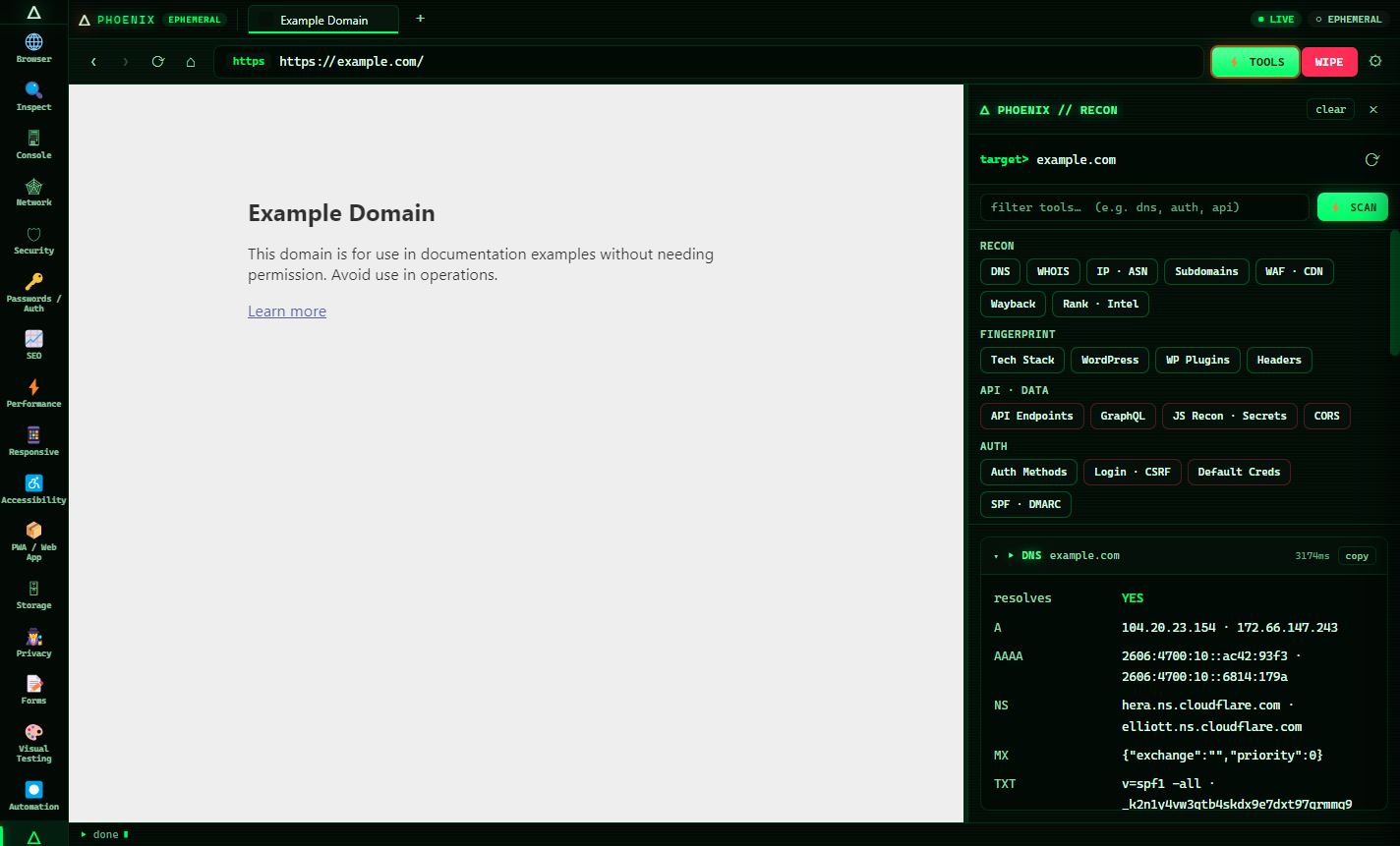Run the SPF · DMARC tool

(x=1025, y=504)
